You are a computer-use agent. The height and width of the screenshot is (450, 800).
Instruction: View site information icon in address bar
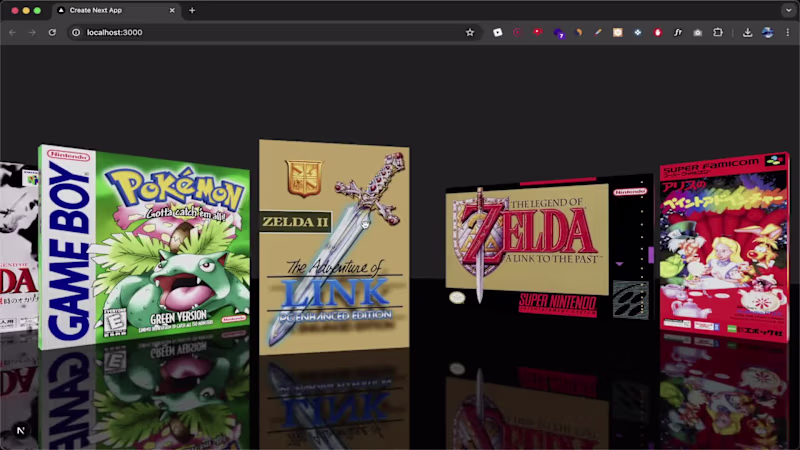[76, 32]
